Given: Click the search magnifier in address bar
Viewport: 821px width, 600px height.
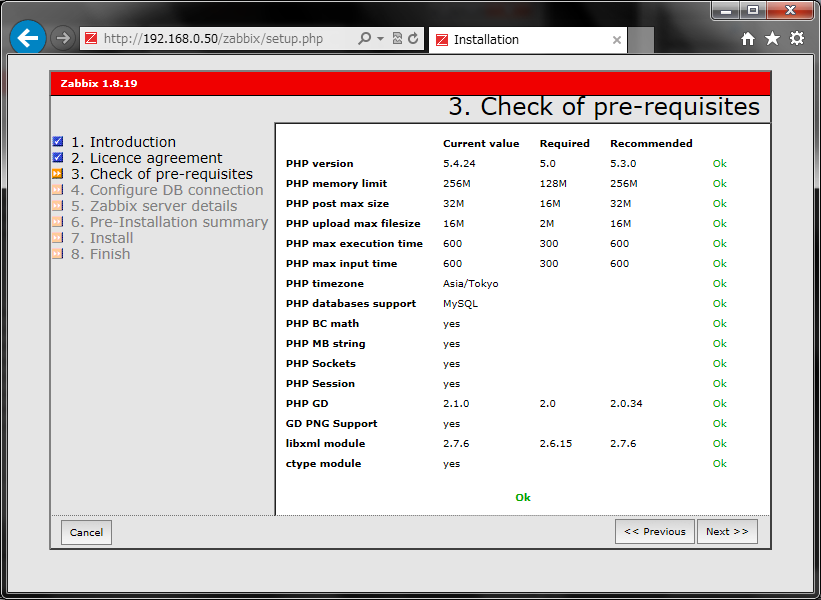Looking at the screenshot, I should [x=364, y=38].
